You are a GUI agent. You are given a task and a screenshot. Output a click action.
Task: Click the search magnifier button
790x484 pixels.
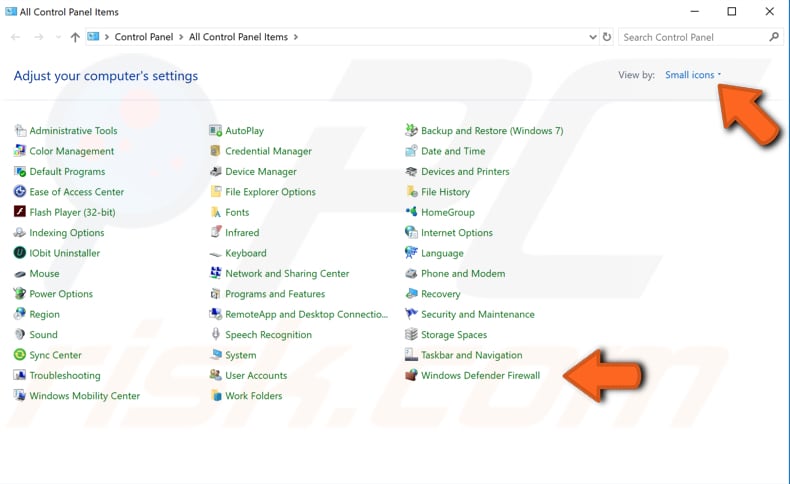pyautogui.click(x=774, y=37)
